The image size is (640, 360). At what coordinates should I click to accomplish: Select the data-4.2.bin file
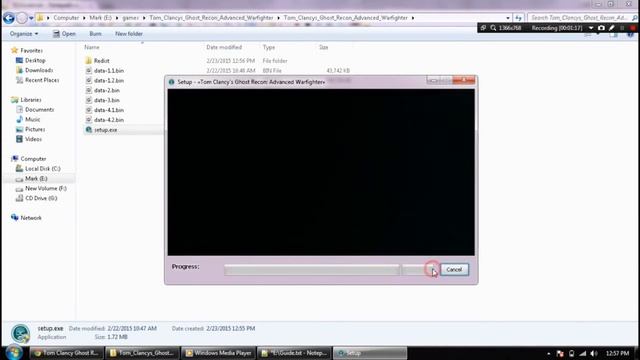[109, 120]
